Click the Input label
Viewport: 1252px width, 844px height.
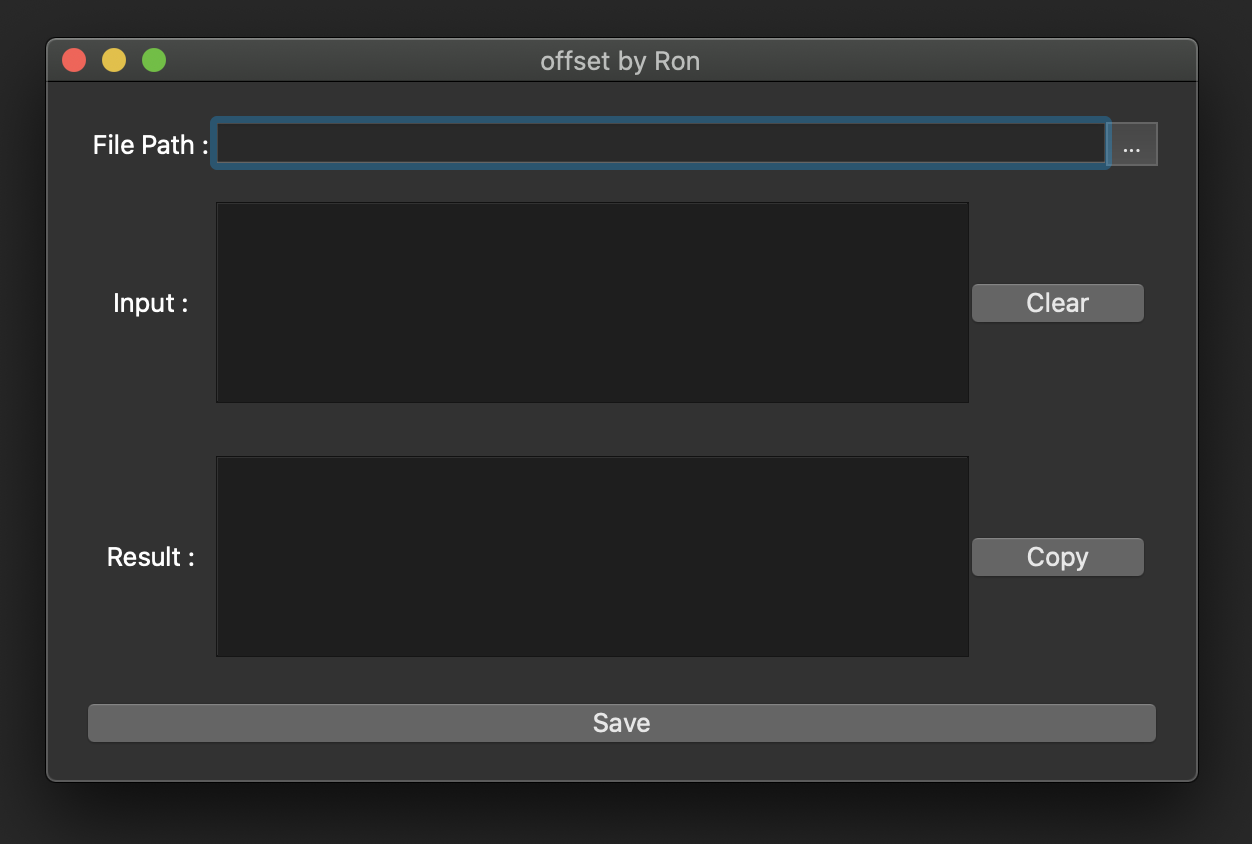pyautogui.click(x=151, y=302)
